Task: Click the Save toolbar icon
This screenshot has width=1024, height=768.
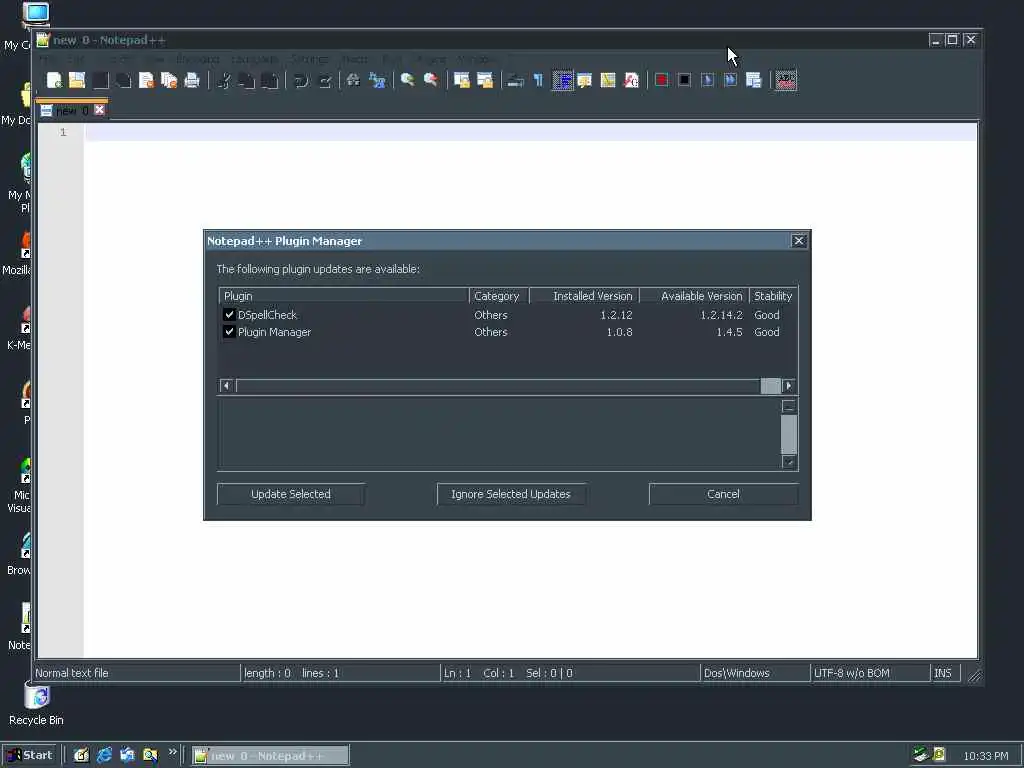Action: click(x=100, y=80)
